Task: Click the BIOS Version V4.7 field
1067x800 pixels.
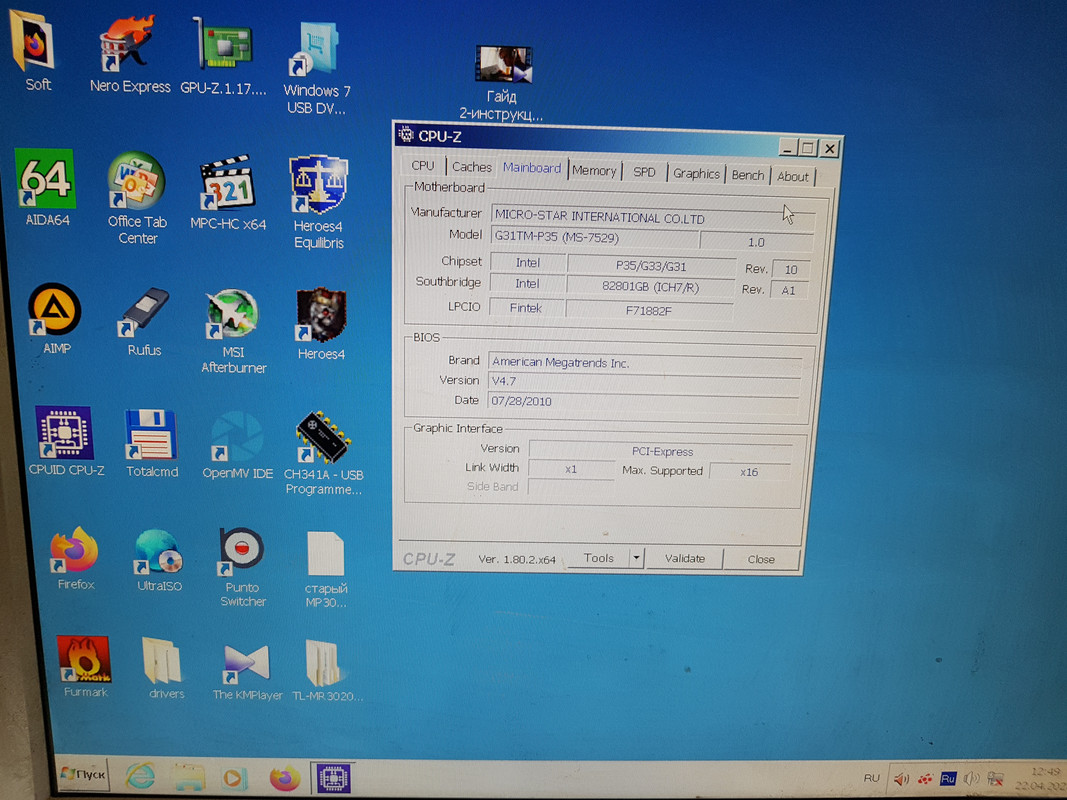Action: coord(644,382)
